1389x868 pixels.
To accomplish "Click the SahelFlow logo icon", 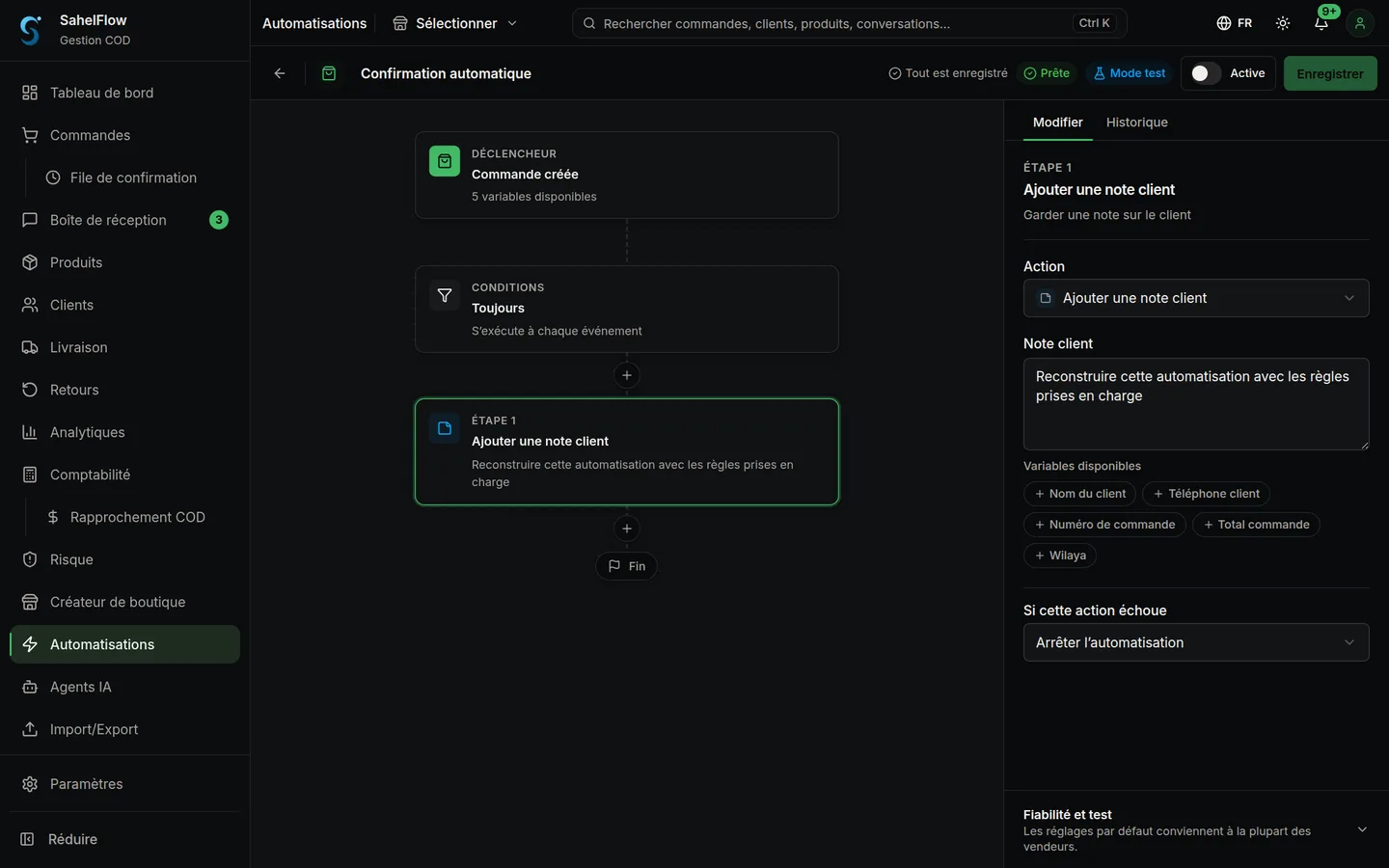I will coord(31,30).
